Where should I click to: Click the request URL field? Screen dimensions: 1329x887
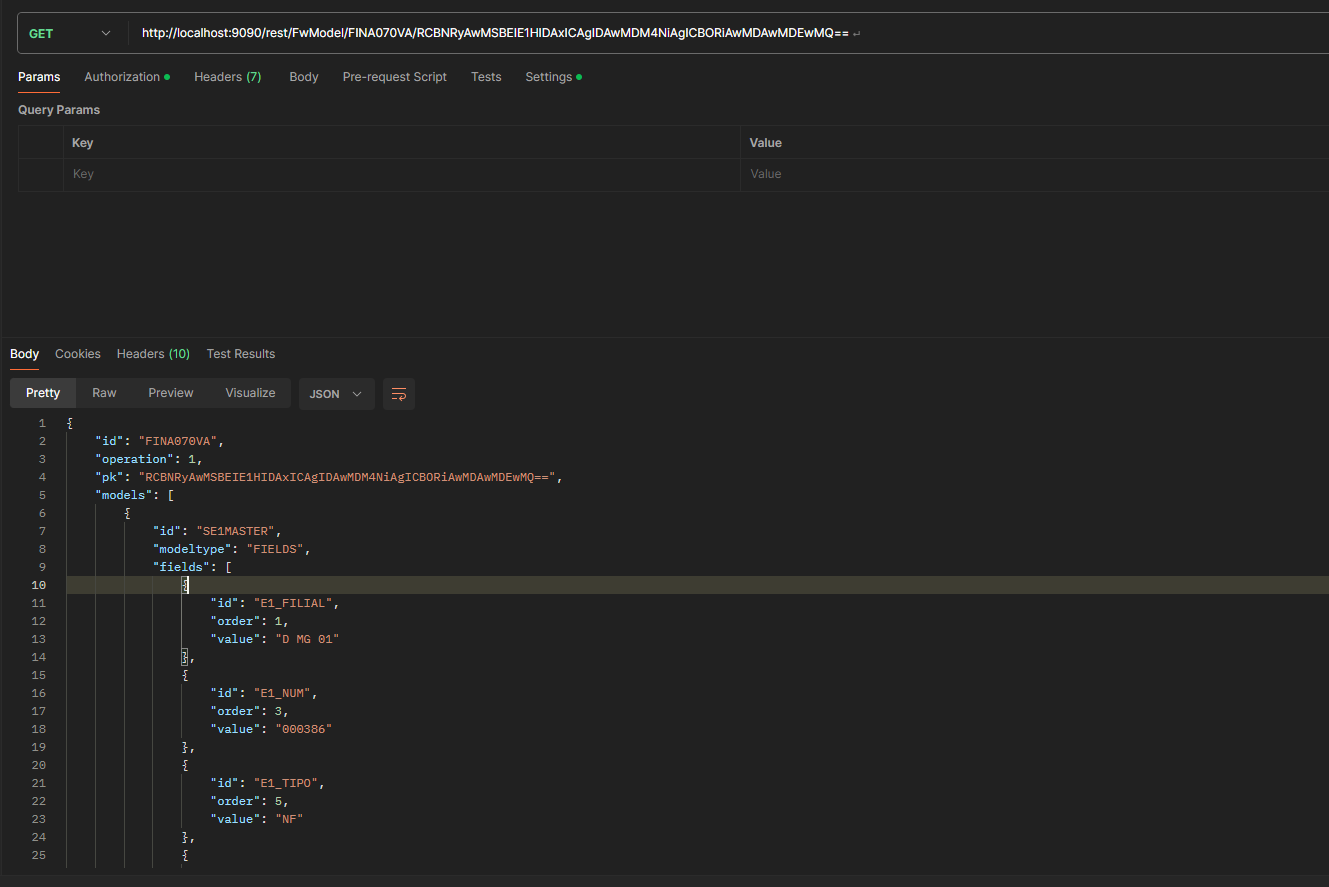tap(600, 34)
